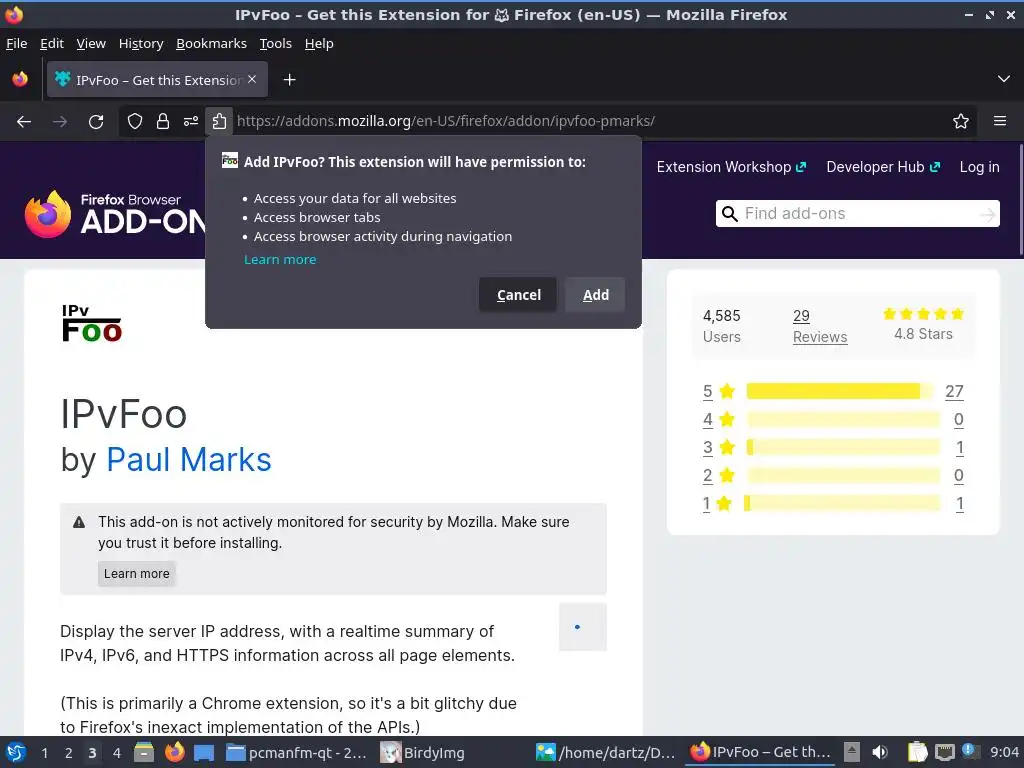Click Firefox Browser Add-ons logo
Viewport: 1024px width, 768px height.
(115, 214)
